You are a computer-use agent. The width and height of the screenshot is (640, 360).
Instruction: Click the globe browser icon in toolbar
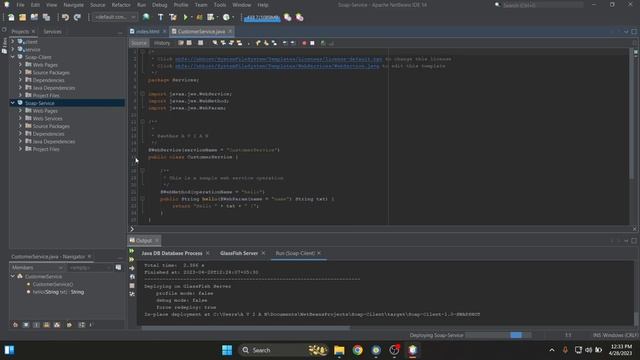coord(146,17)
